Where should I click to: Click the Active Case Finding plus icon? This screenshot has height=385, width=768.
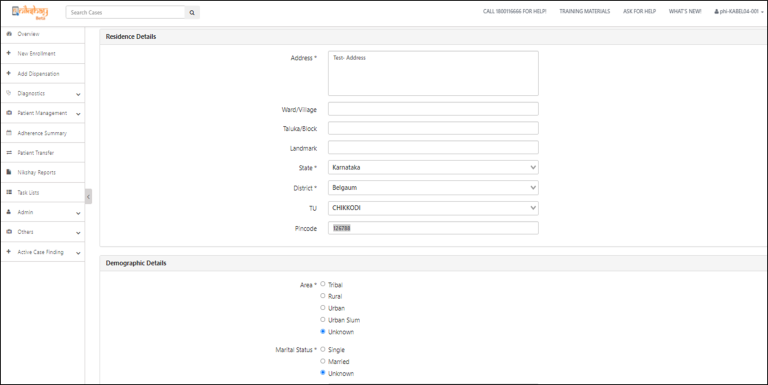click(x=8, y=251)
